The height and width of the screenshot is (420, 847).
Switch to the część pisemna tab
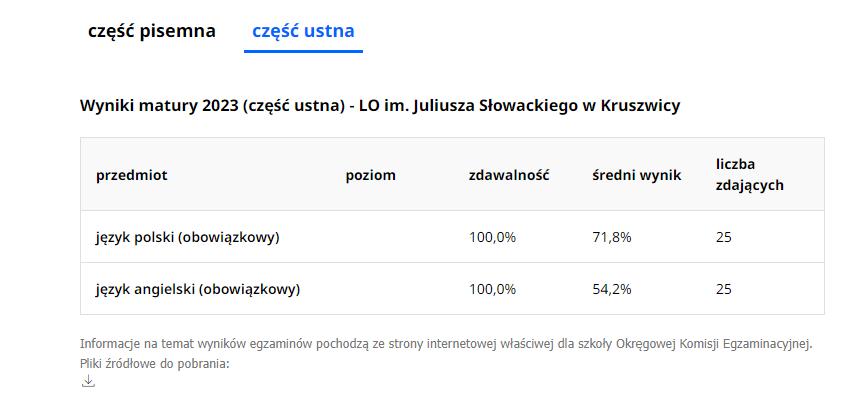tap(152, 31)
